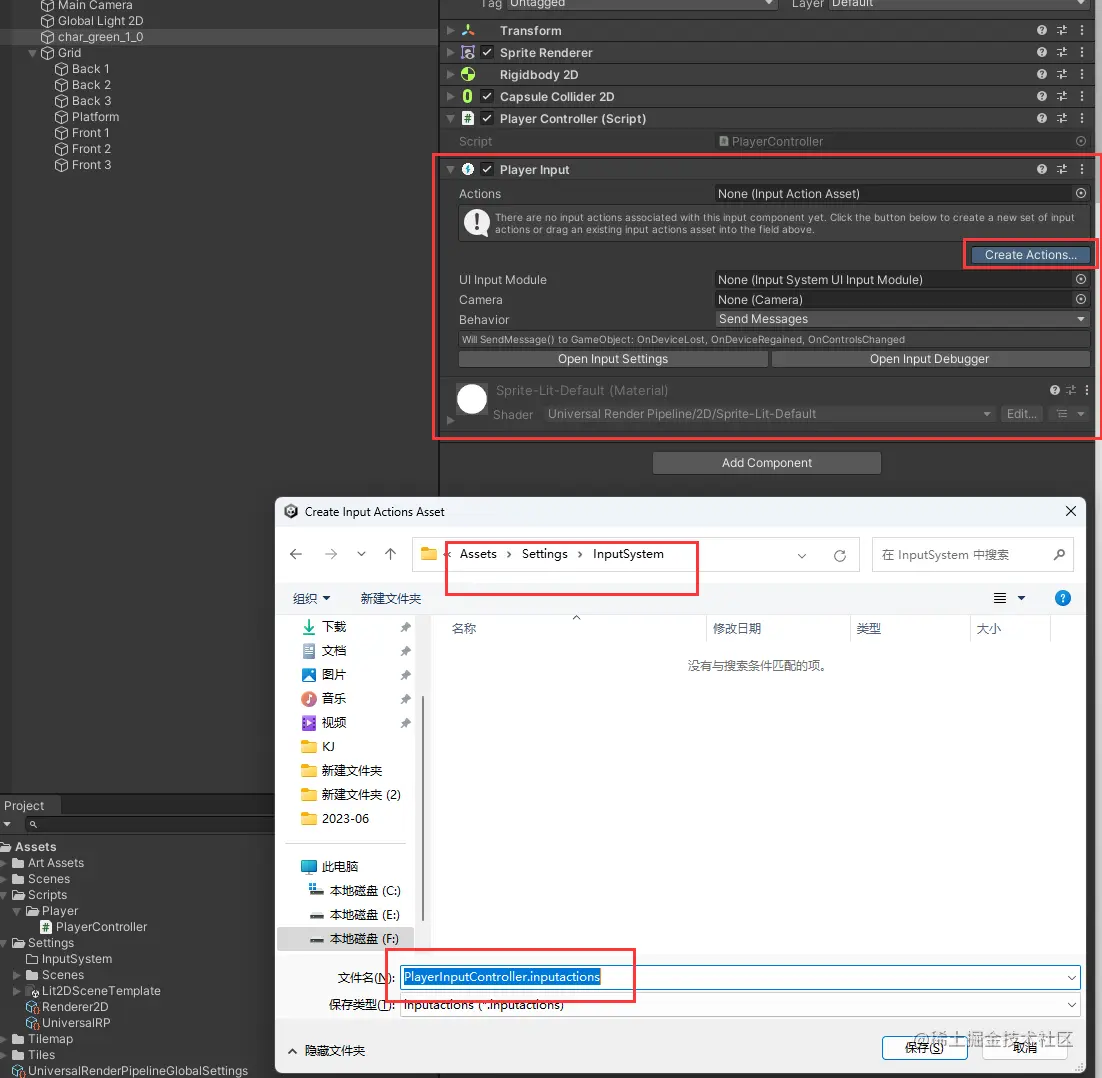Select This PC (此电脑) in the sidebar
This screenshot has width=1102, height=1078.
(340, 866)
